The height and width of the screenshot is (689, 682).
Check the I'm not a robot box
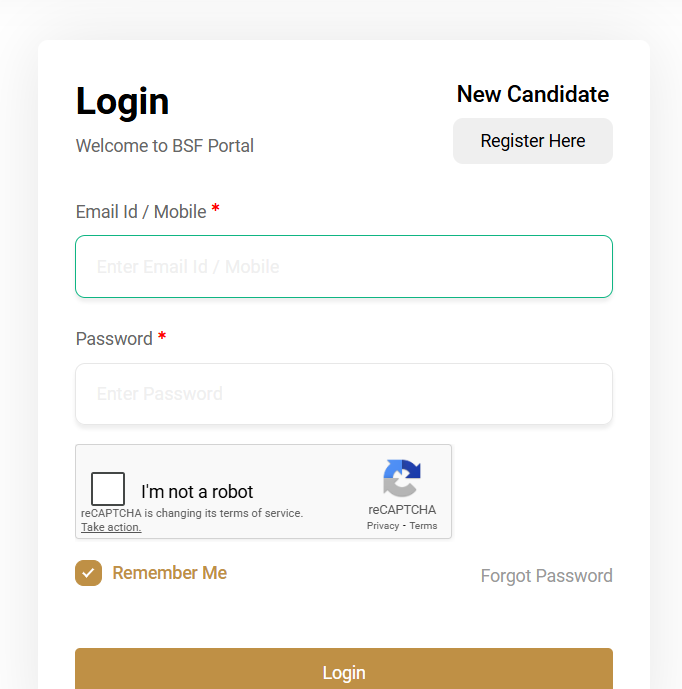coord(108,489)
